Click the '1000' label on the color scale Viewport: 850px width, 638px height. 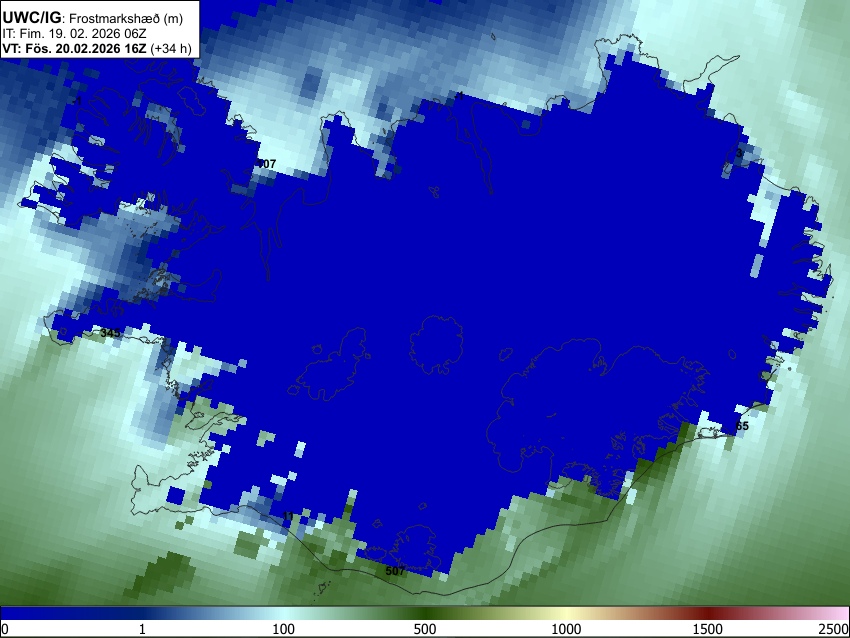pyautogui.click(x=566, y=629)
